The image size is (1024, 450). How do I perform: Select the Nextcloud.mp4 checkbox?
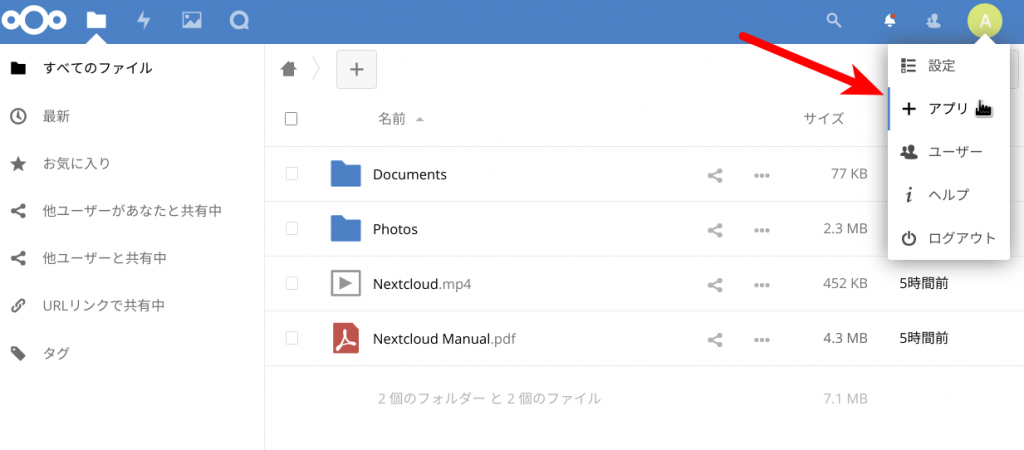[291, 283]
